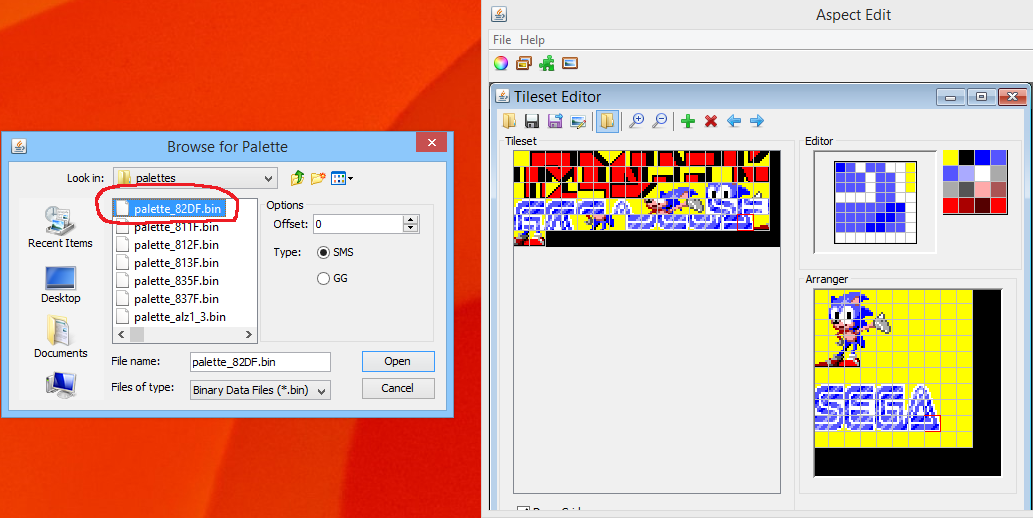This screenshot has height=518, width=1033.
Task: Pick the yellow swatch in Editor palette
Action: (951, 158)
